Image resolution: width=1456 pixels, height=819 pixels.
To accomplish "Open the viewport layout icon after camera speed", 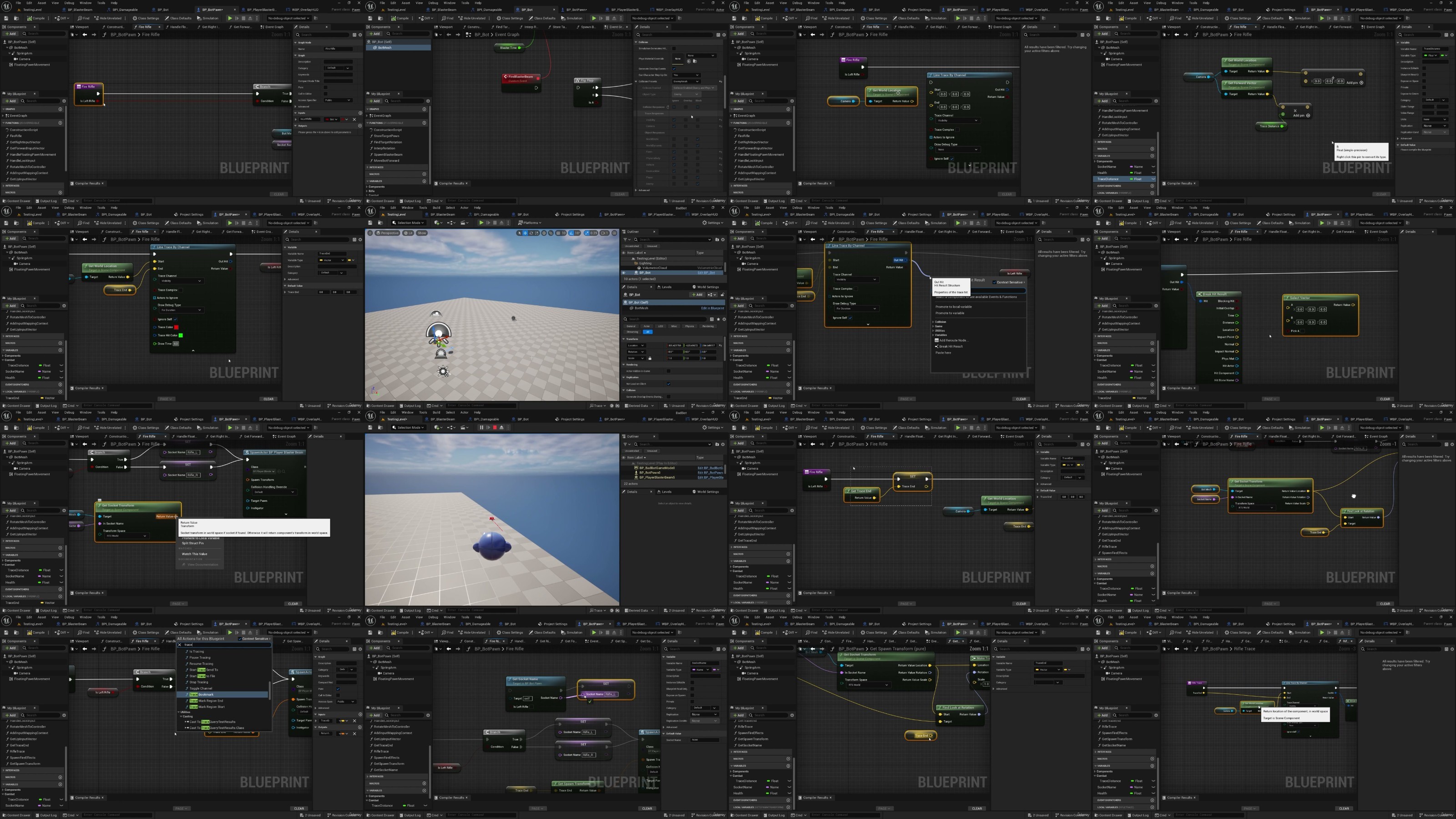I will click(x=614, y=233).
